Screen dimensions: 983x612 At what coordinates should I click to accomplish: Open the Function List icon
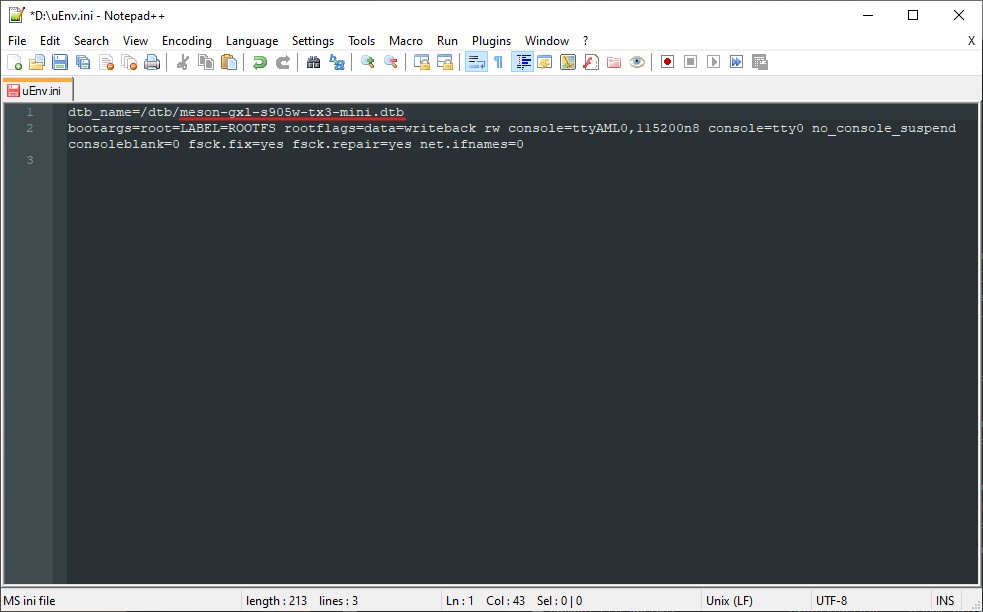pyautogui.click(x=591, y=62)
